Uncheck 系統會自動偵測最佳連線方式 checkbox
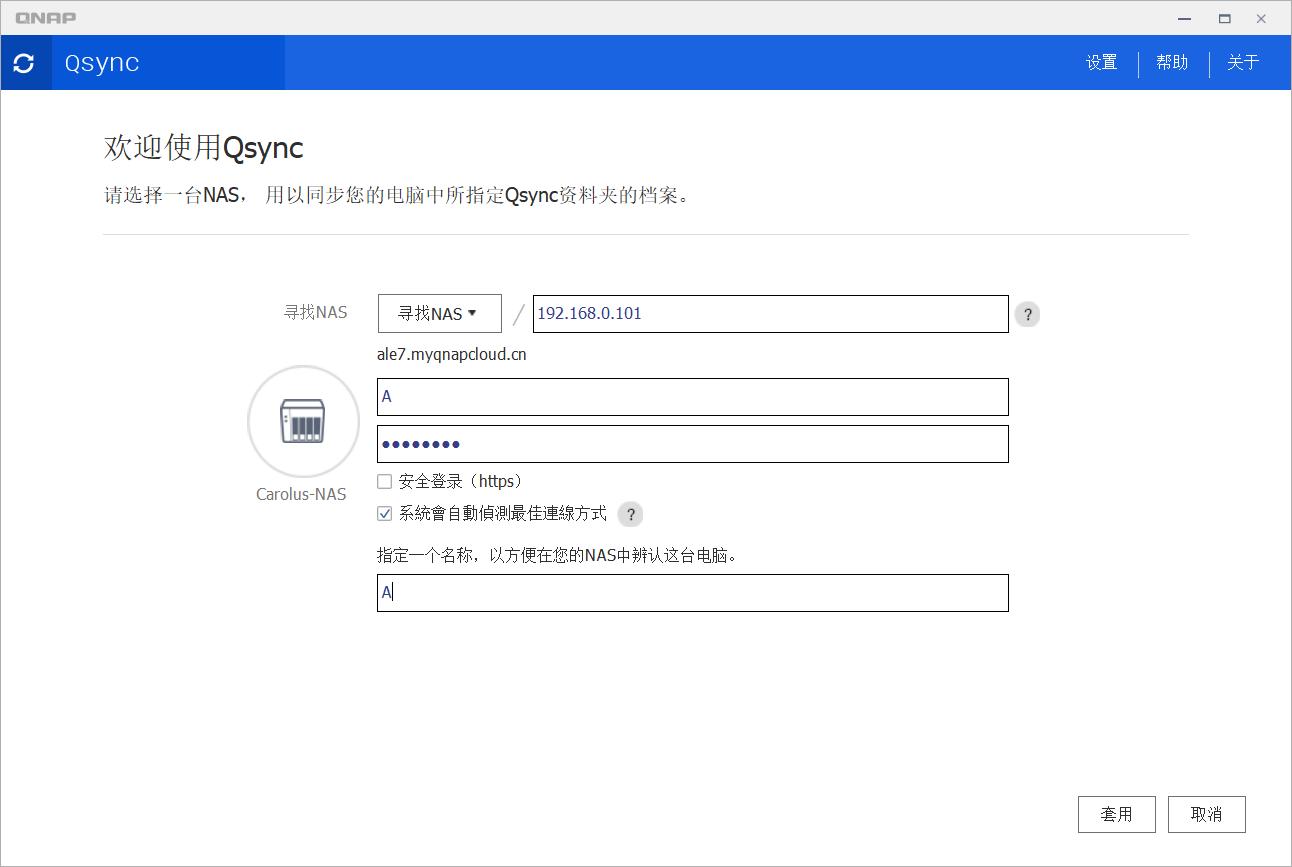 [384, 513]
